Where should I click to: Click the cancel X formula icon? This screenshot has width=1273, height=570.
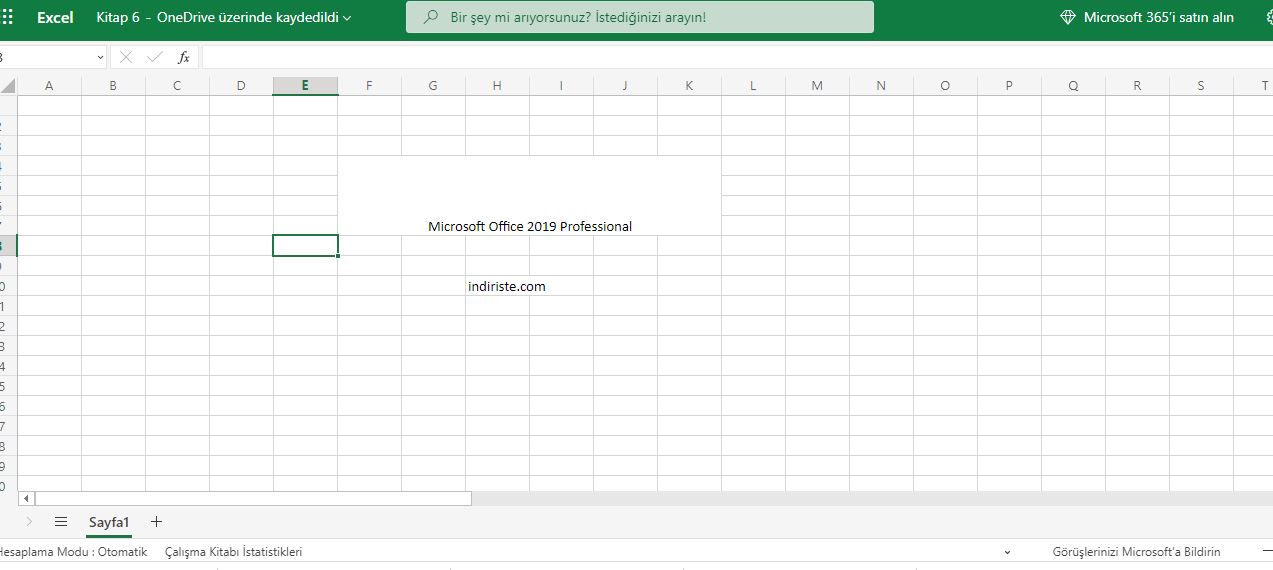click(x=126, y=57)
